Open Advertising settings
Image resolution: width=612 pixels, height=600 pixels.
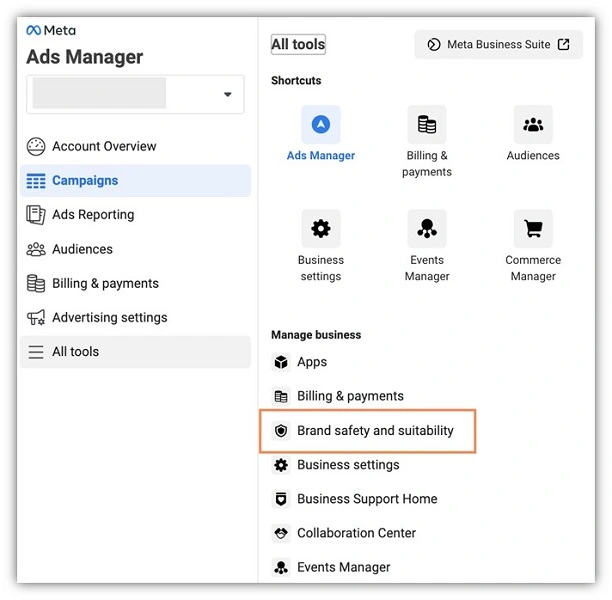tap(135, 317)
